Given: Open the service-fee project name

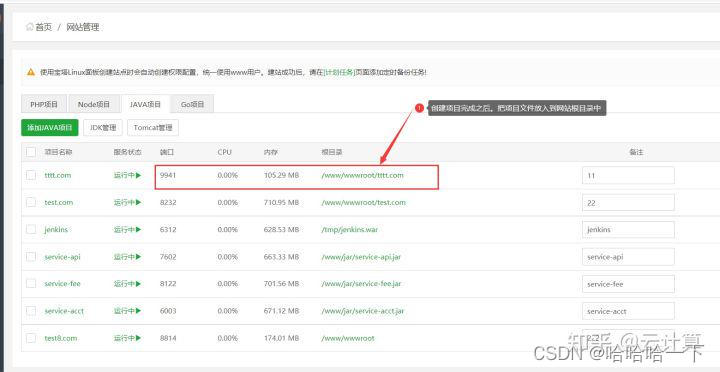Looking at the screenshot, I should coord(62,284).
